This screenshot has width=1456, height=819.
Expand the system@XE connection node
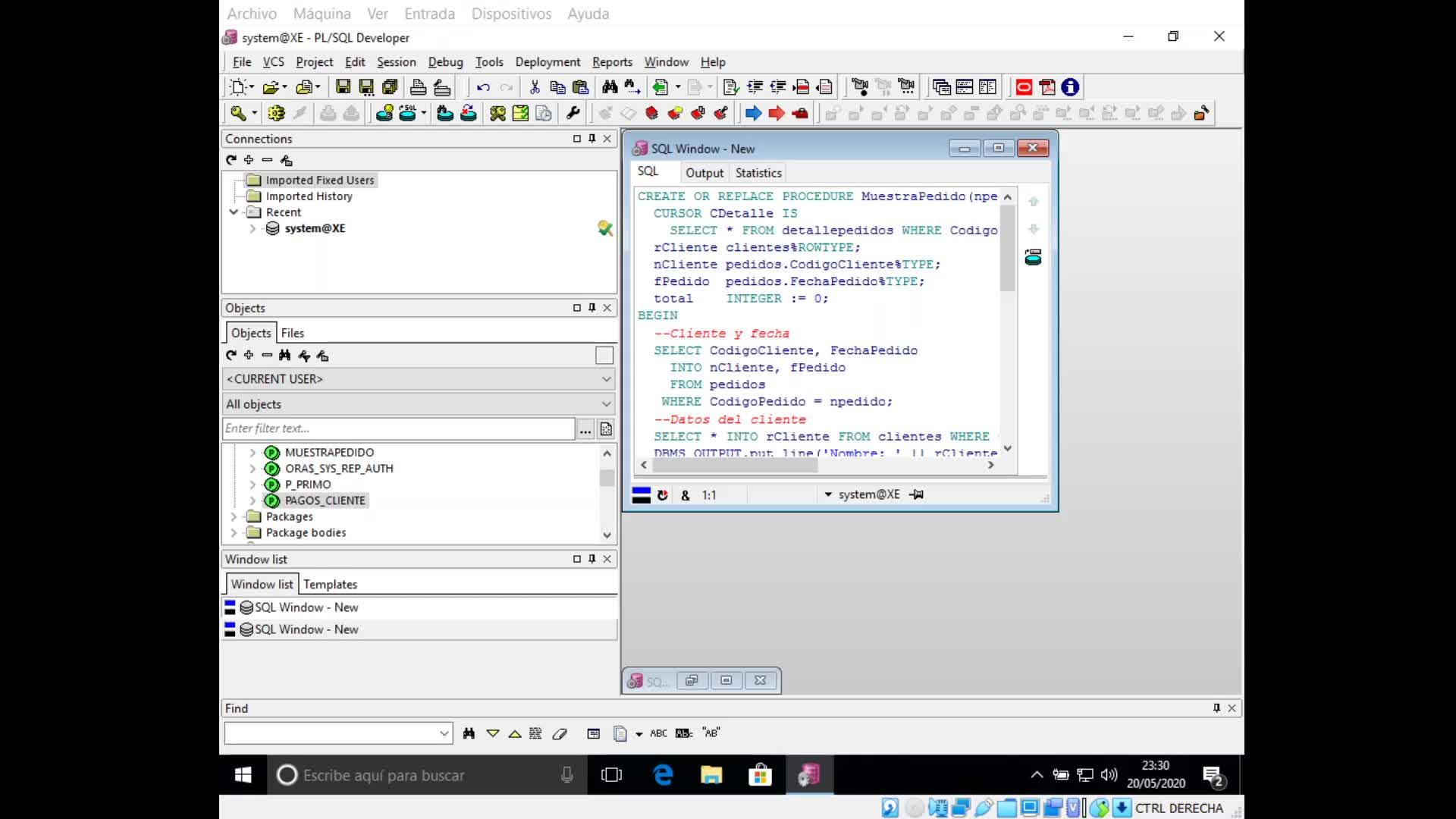pos(253,228)
